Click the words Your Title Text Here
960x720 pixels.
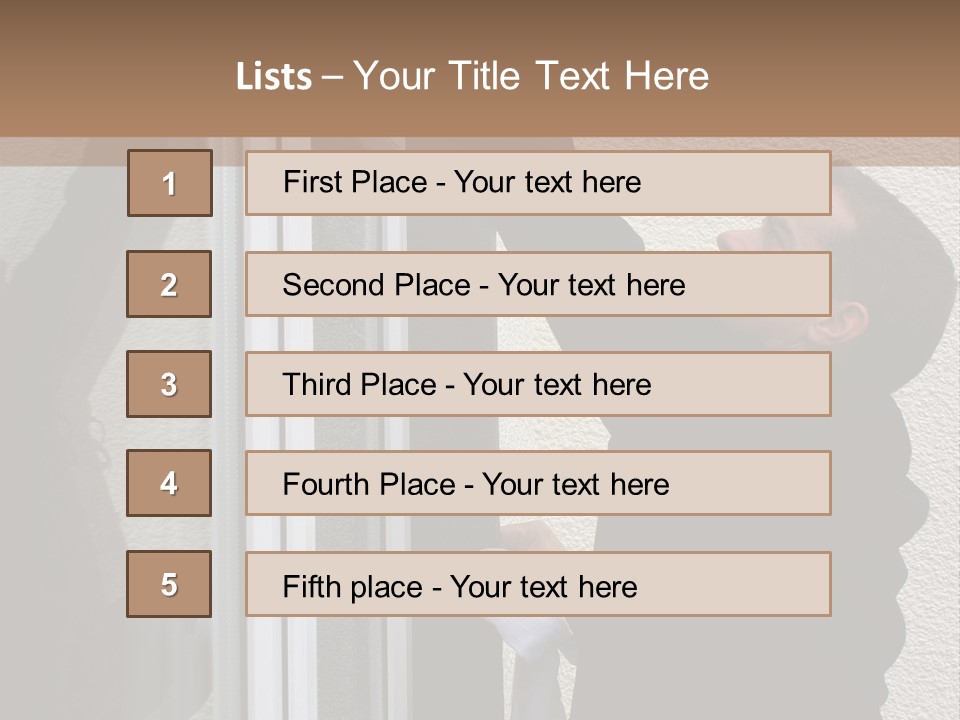tap(531, 76)
